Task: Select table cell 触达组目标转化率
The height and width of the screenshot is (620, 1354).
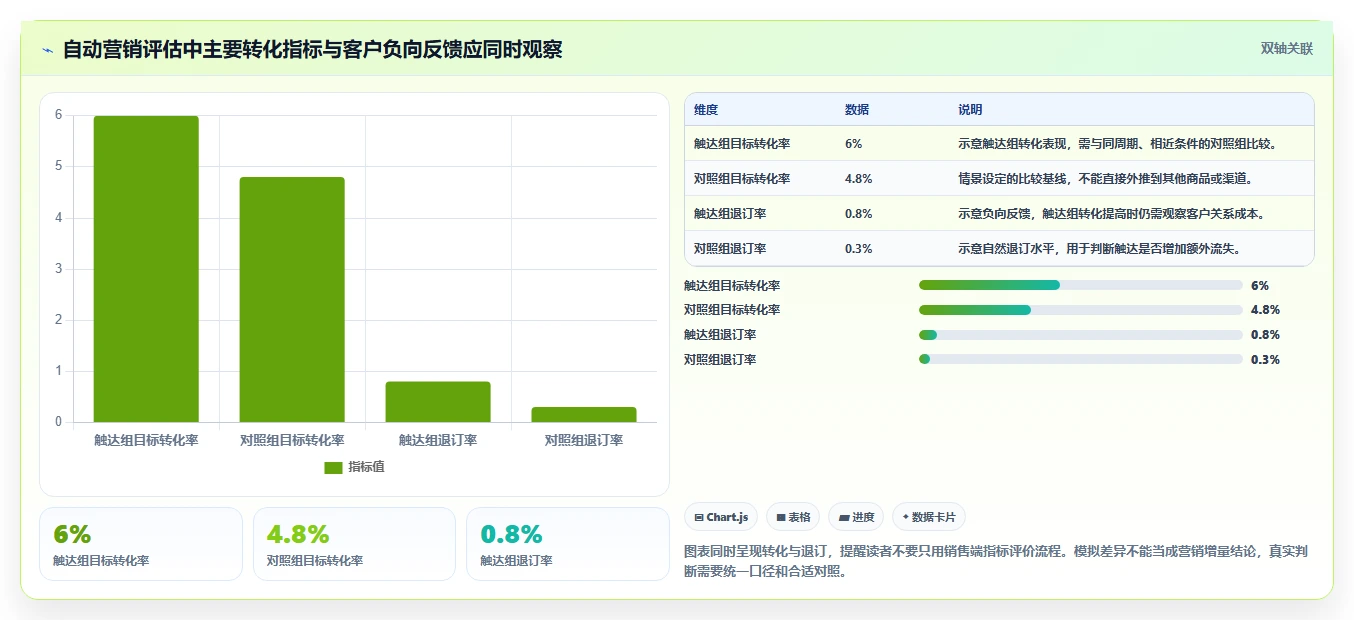Action: 742,144
